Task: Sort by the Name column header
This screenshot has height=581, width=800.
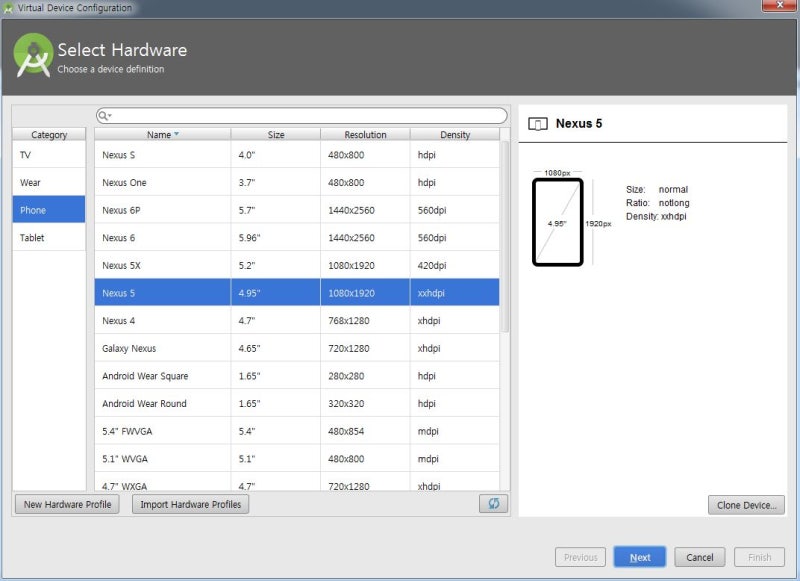Action: [x=163, y=135]
